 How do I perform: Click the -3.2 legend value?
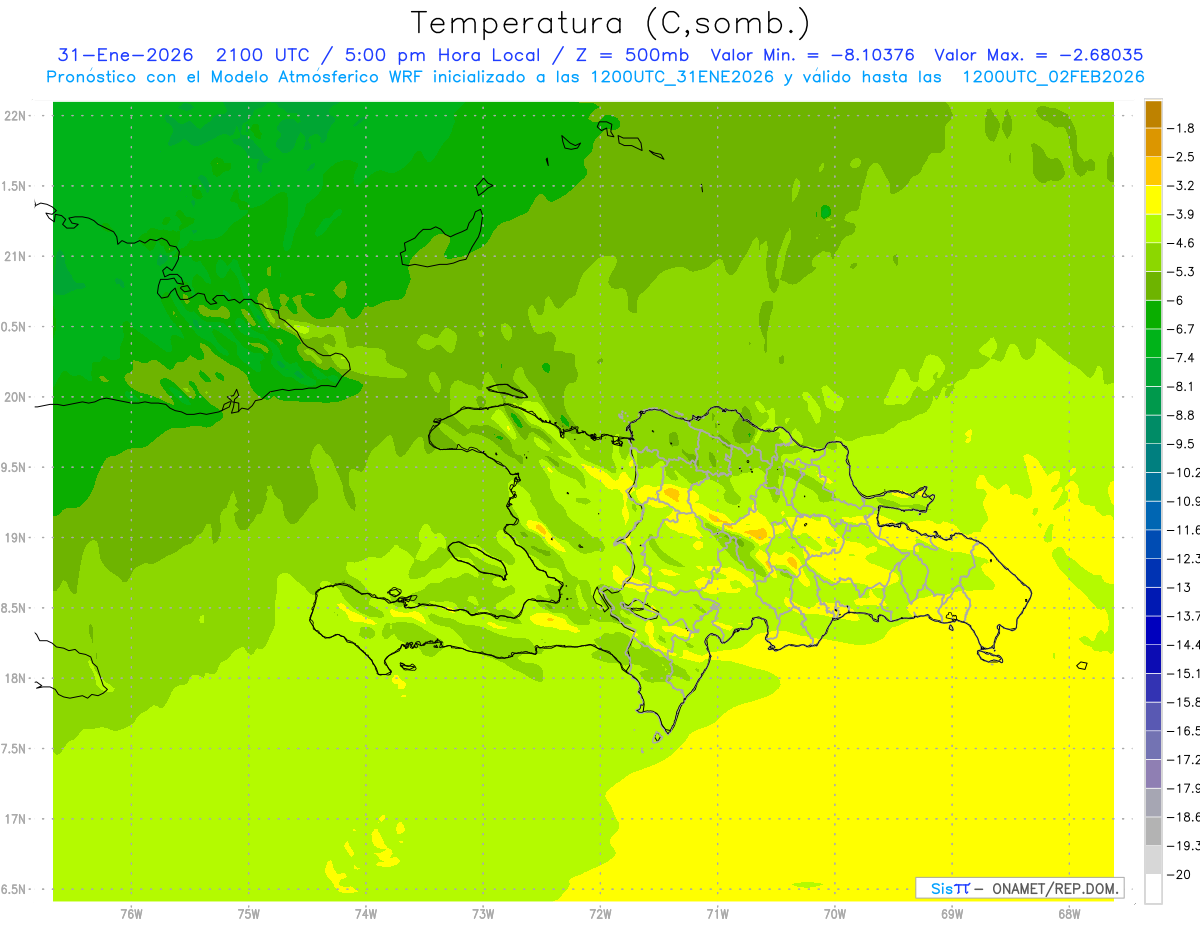tap(1183, 186)
